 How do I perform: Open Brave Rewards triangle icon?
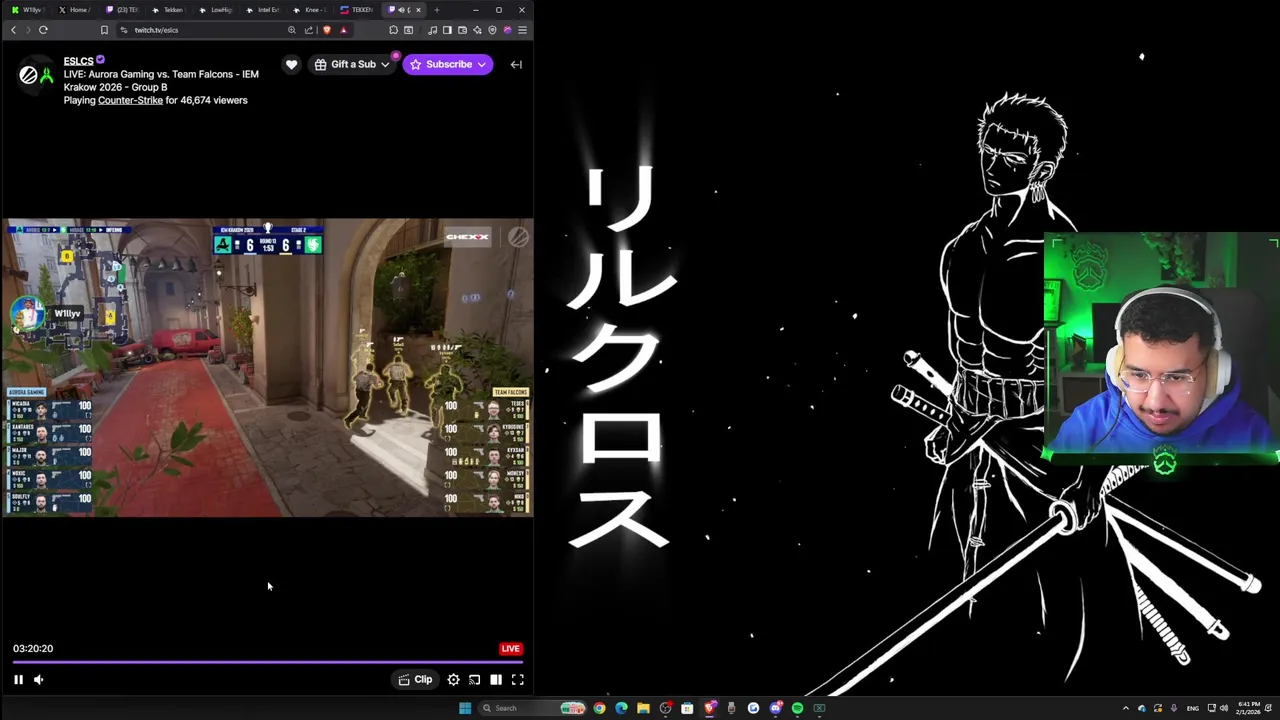(x=343, y=30)
